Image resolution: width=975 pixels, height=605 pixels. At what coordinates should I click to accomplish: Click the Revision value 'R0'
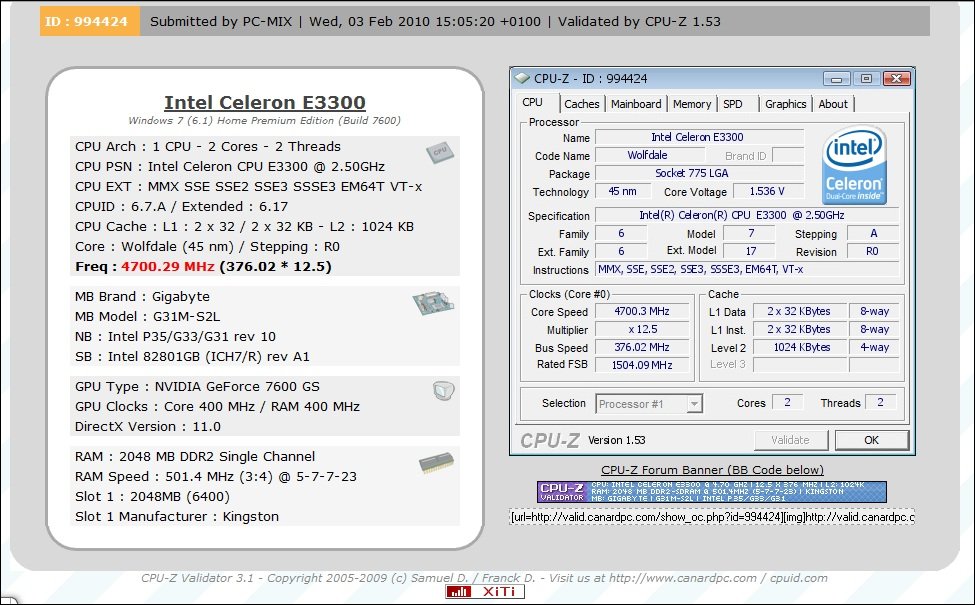(872, 251)
